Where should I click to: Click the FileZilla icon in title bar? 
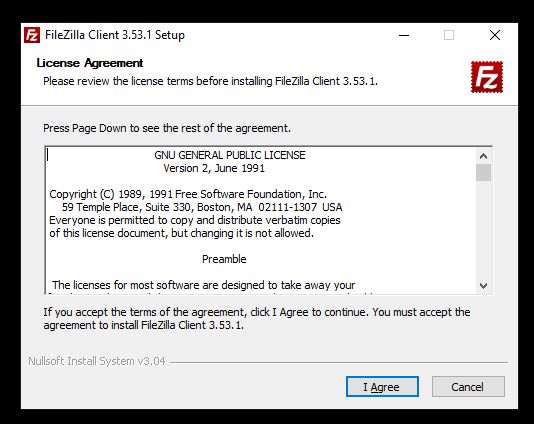point(32,35)
